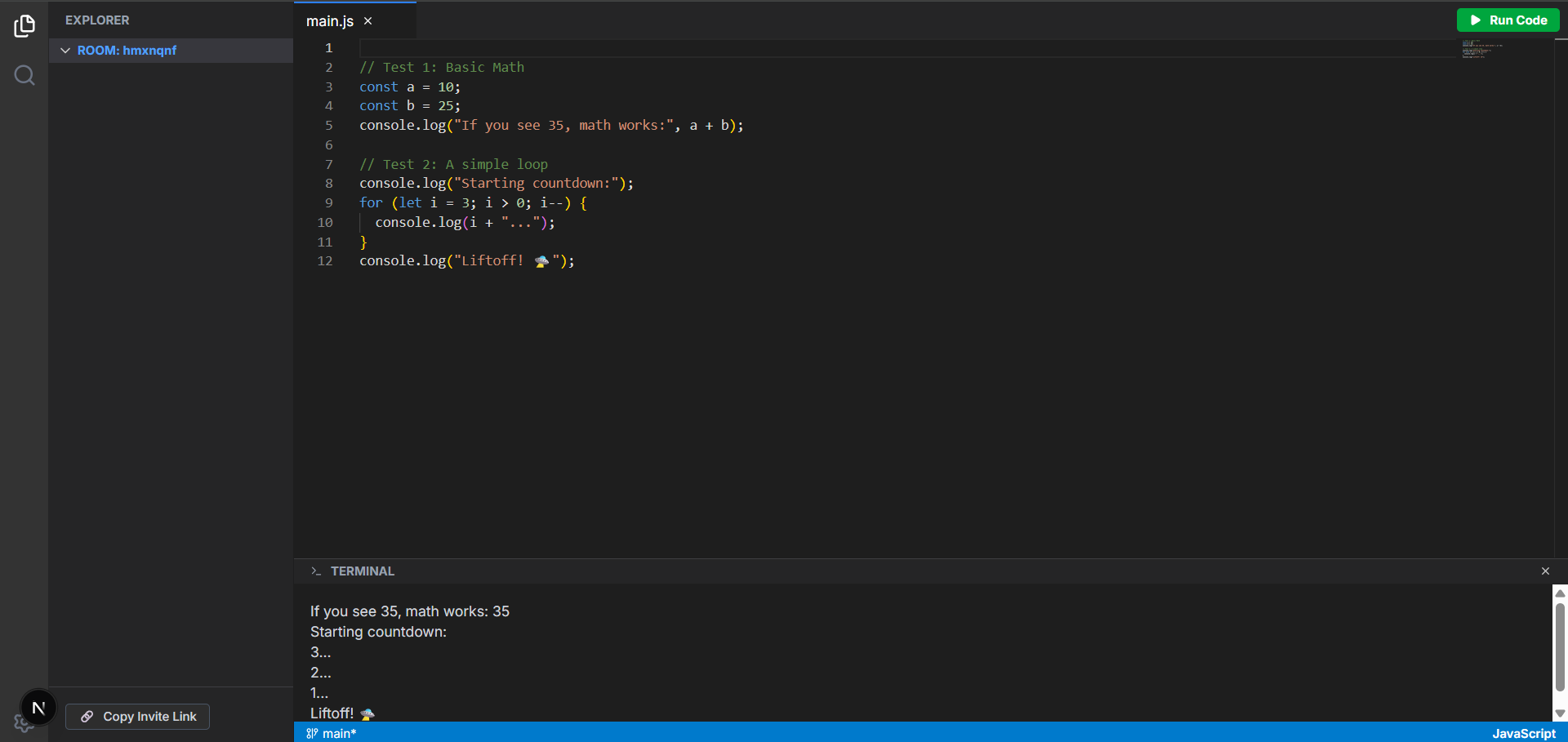Close the main.js tab with the x icon

(x=368, y=21)
